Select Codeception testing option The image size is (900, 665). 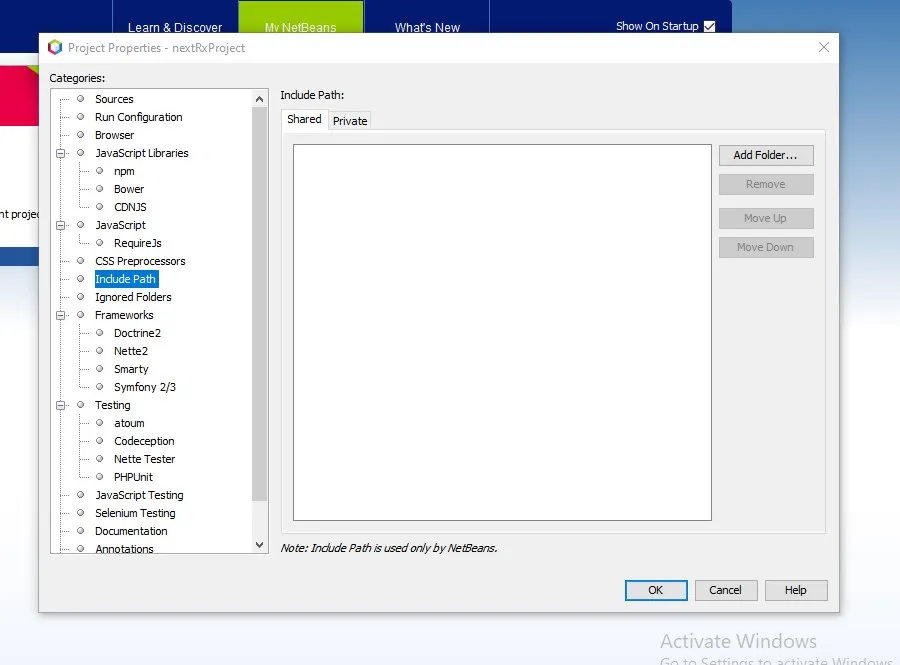click(144, 441)
